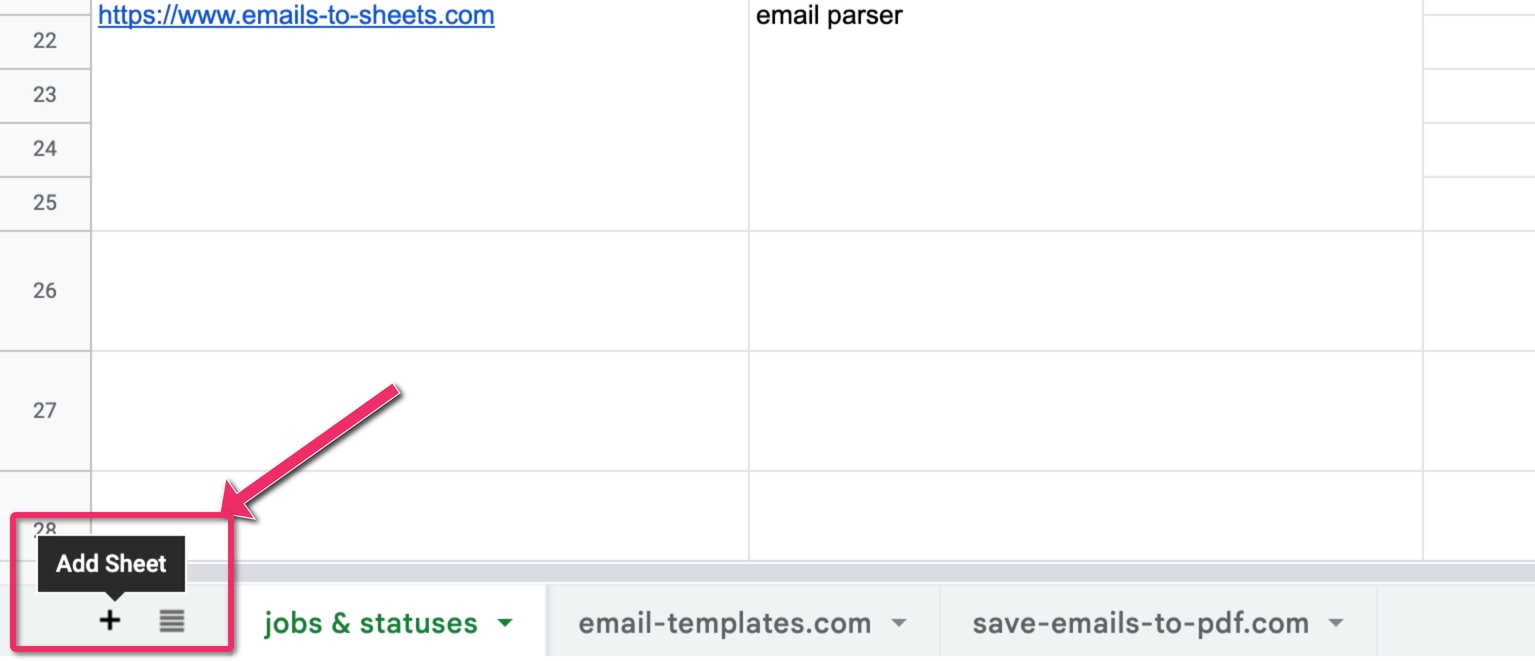Viewport: 1535px width, 661px height.
Task: Click the horizontal scrollbar above the sheet tabs
Action: [800, 572]
